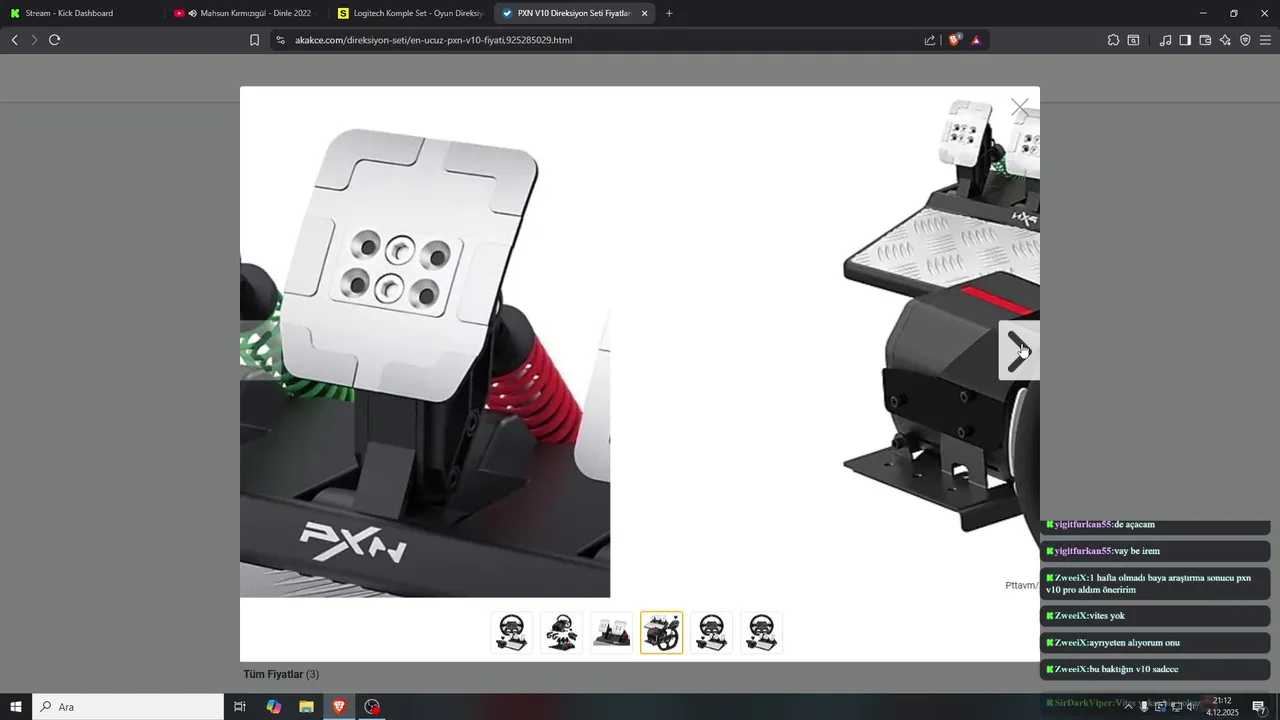Screen dimensions: 1280x720
Task: Open Brave browser taskbar icon
Action: 339,707
